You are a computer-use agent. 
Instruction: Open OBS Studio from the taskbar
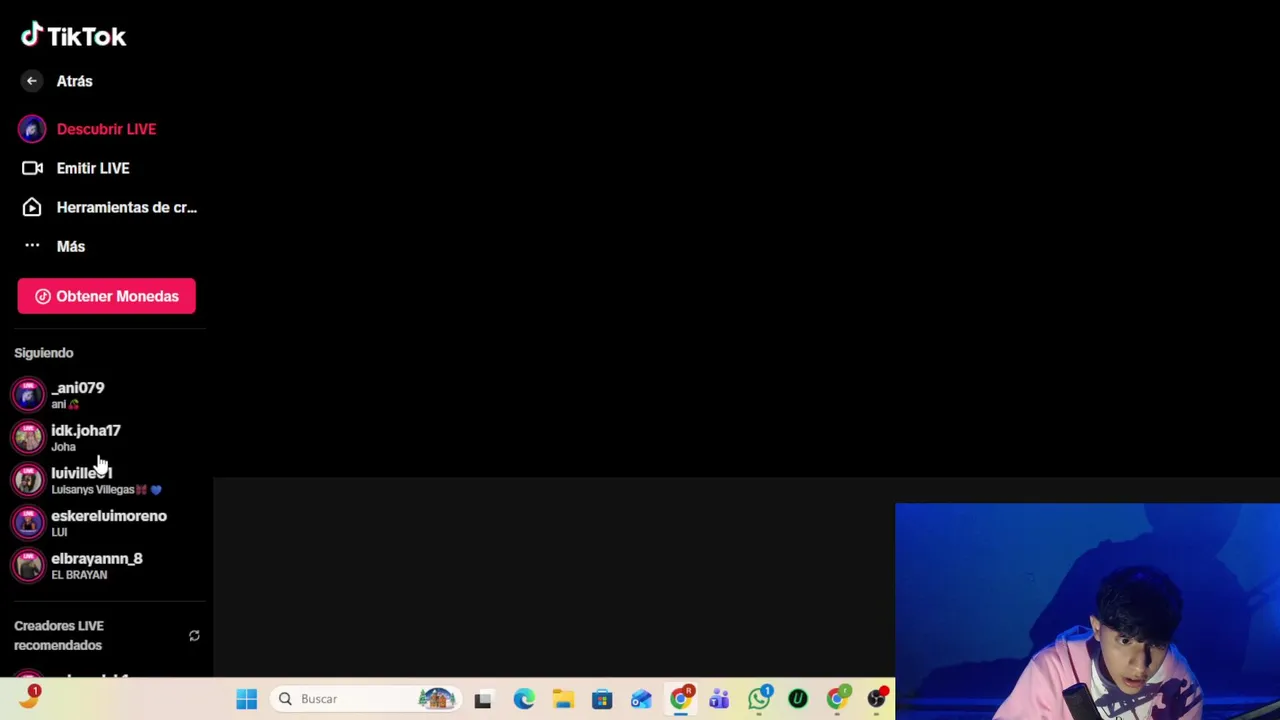pos(877,698)
